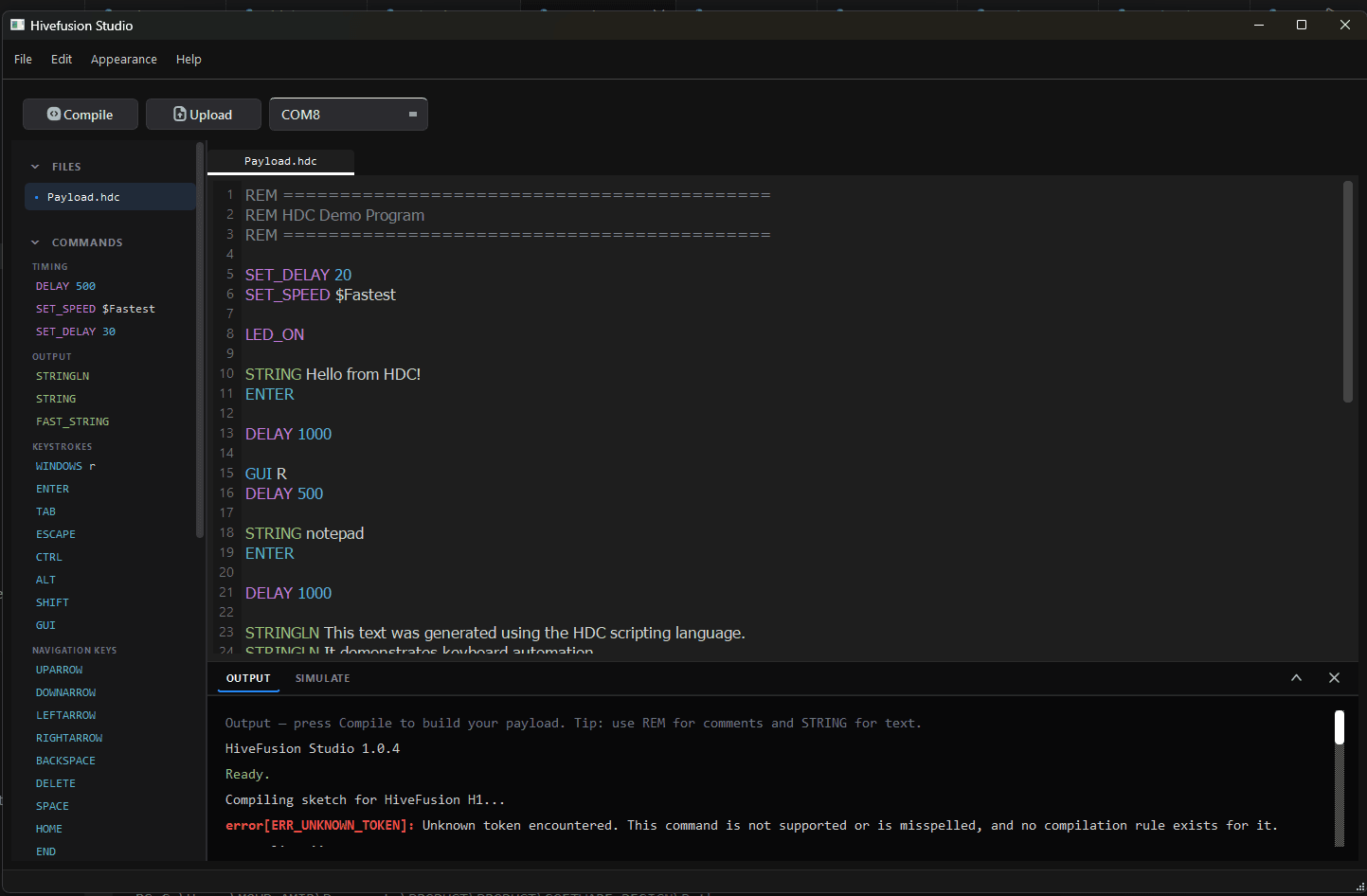Insert the UPARROW navigation key
The width and height of the screenshot is (1367, 896).
(x=59, y=670)
